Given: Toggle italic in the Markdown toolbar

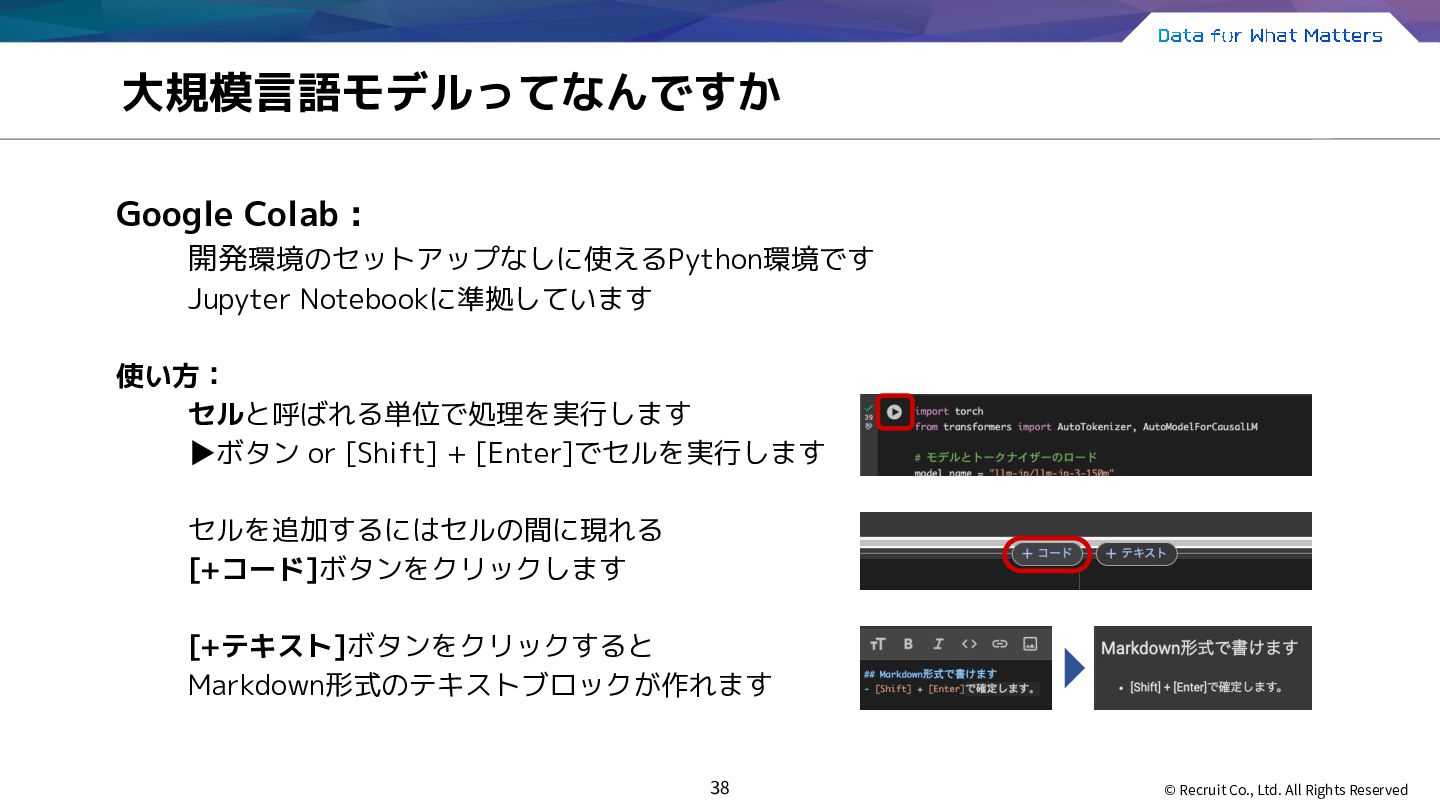Looking at the screenshot, I should coord(938,644).
